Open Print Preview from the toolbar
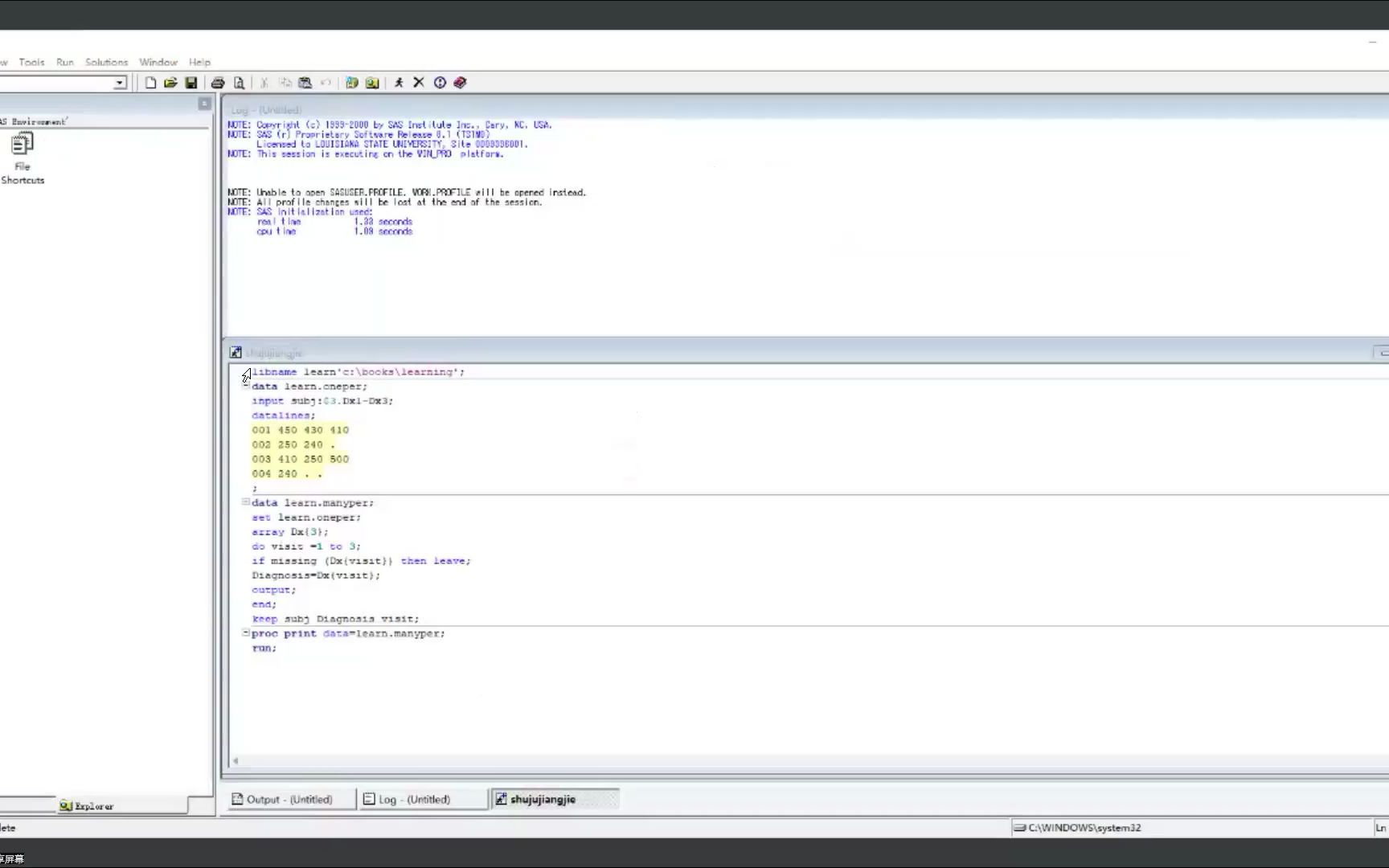1389x868 pixels. (x=239, y=83)
